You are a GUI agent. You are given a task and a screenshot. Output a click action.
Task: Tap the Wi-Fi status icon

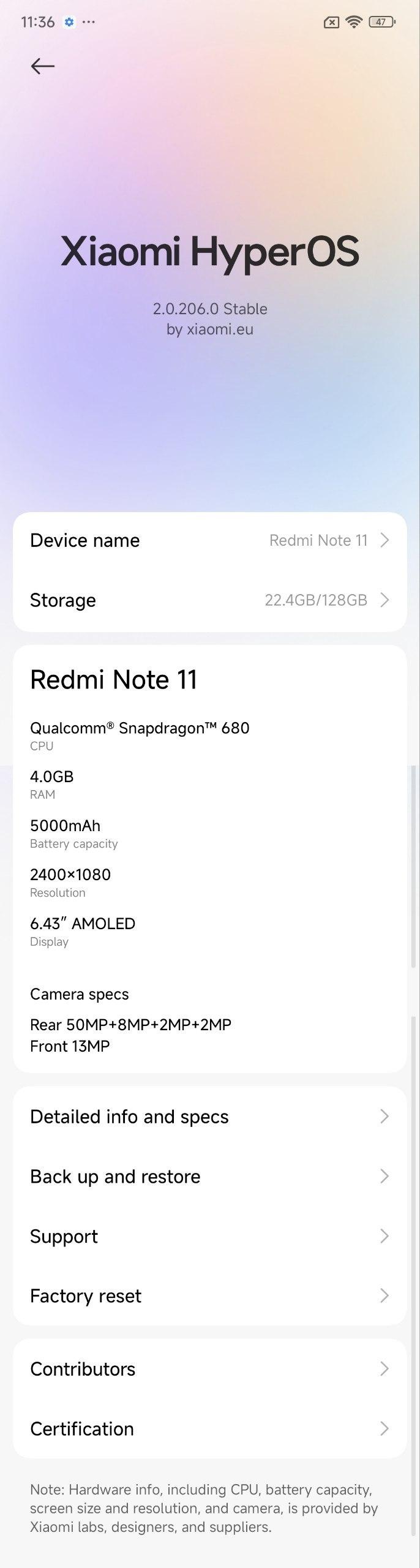click(353, 22)
